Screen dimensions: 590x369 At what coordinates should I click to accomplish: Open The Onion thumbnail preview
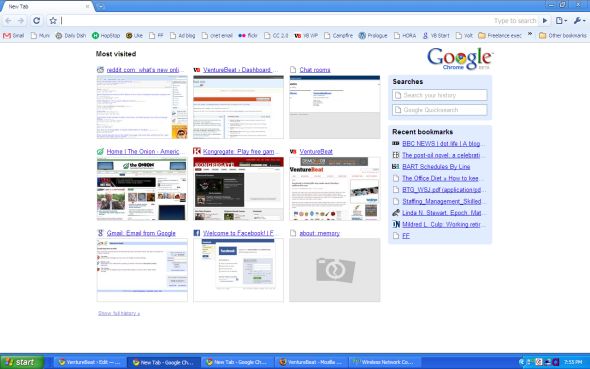click(x=142, y=189)
